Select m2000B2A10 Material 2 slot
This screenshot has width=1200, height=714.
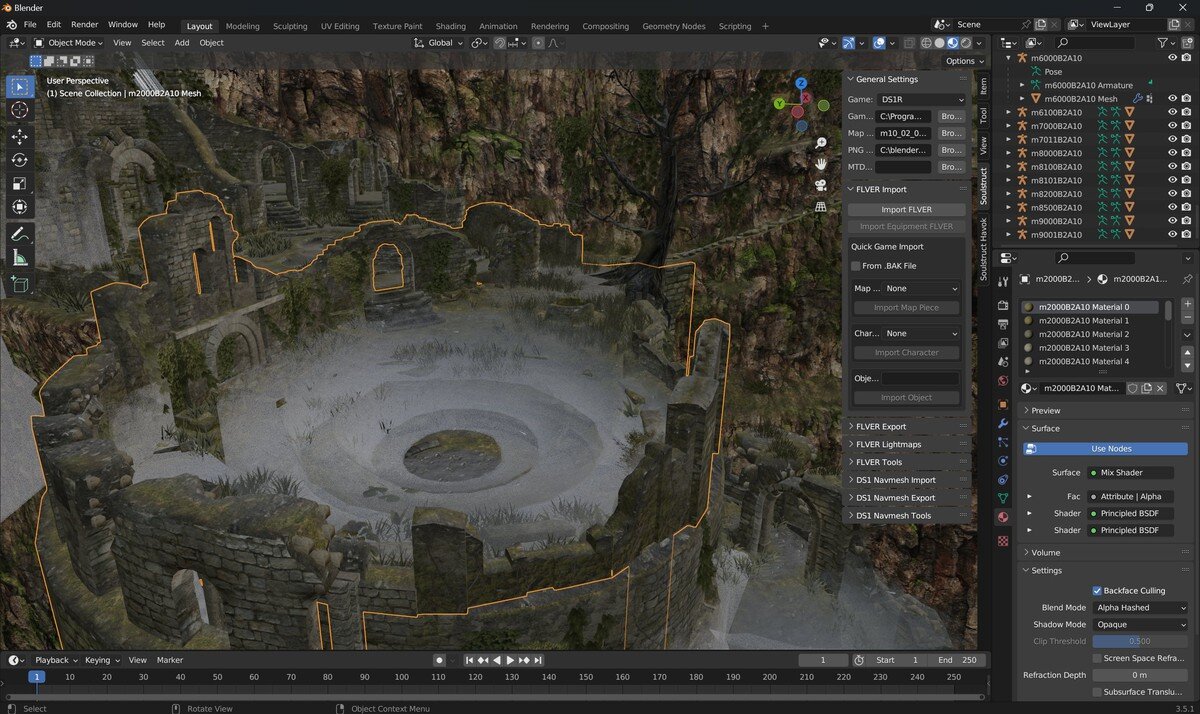click(1091, 334)
